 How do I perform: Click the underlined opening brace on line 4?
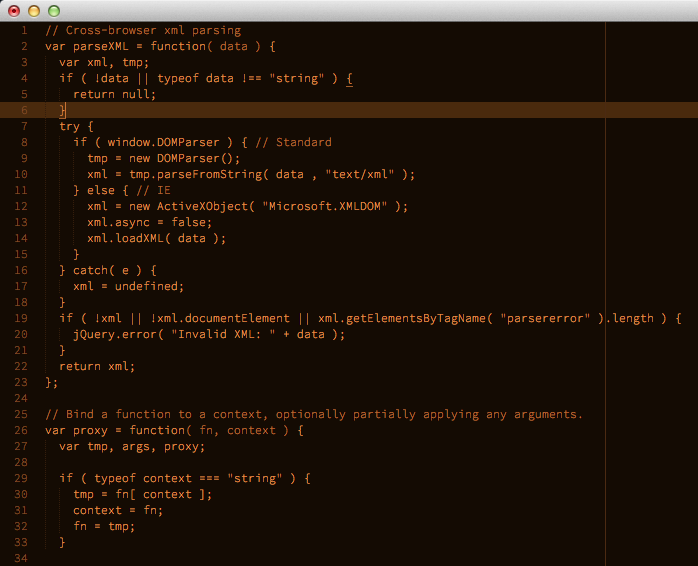point(349,79)
